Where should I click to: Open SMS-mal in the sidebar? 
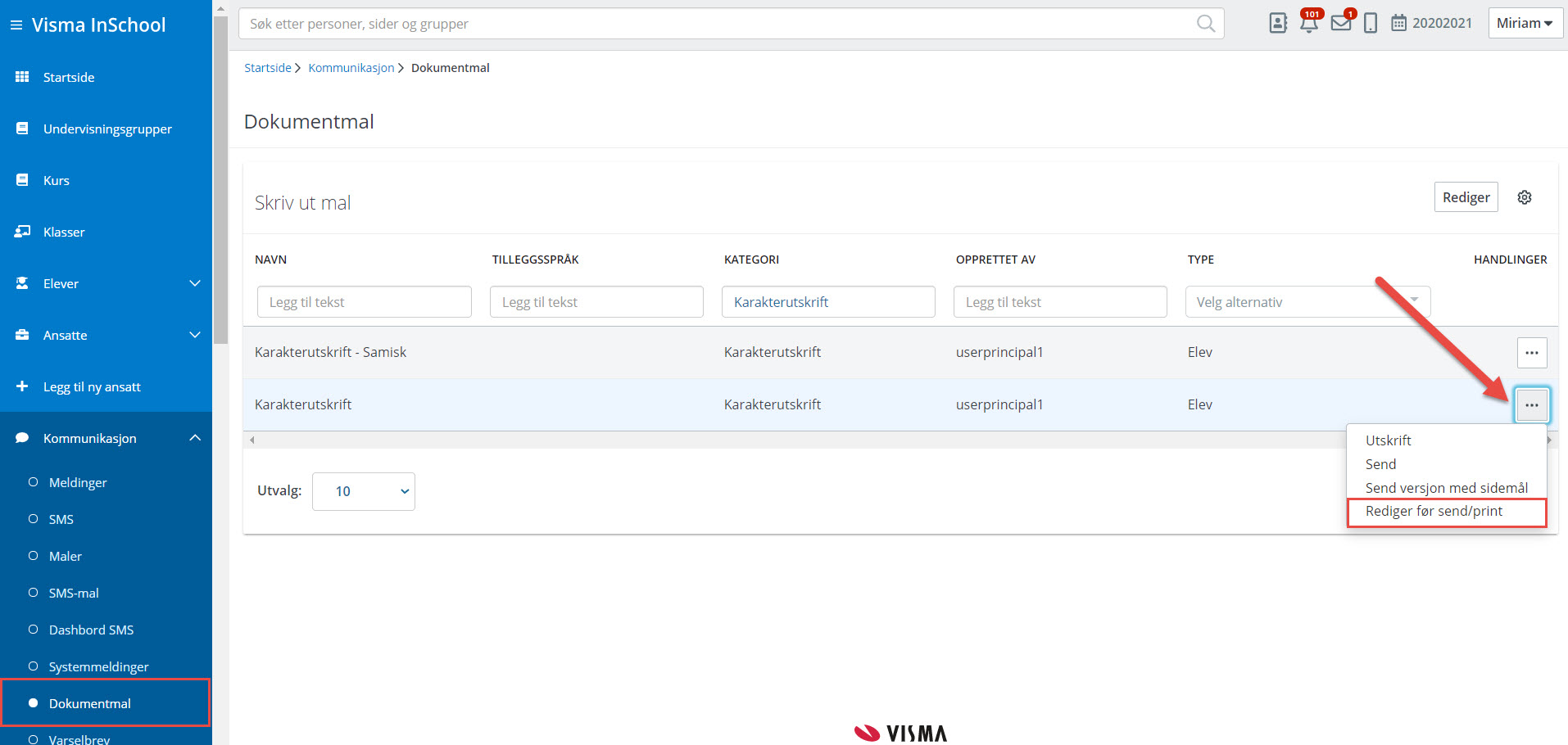74,593
